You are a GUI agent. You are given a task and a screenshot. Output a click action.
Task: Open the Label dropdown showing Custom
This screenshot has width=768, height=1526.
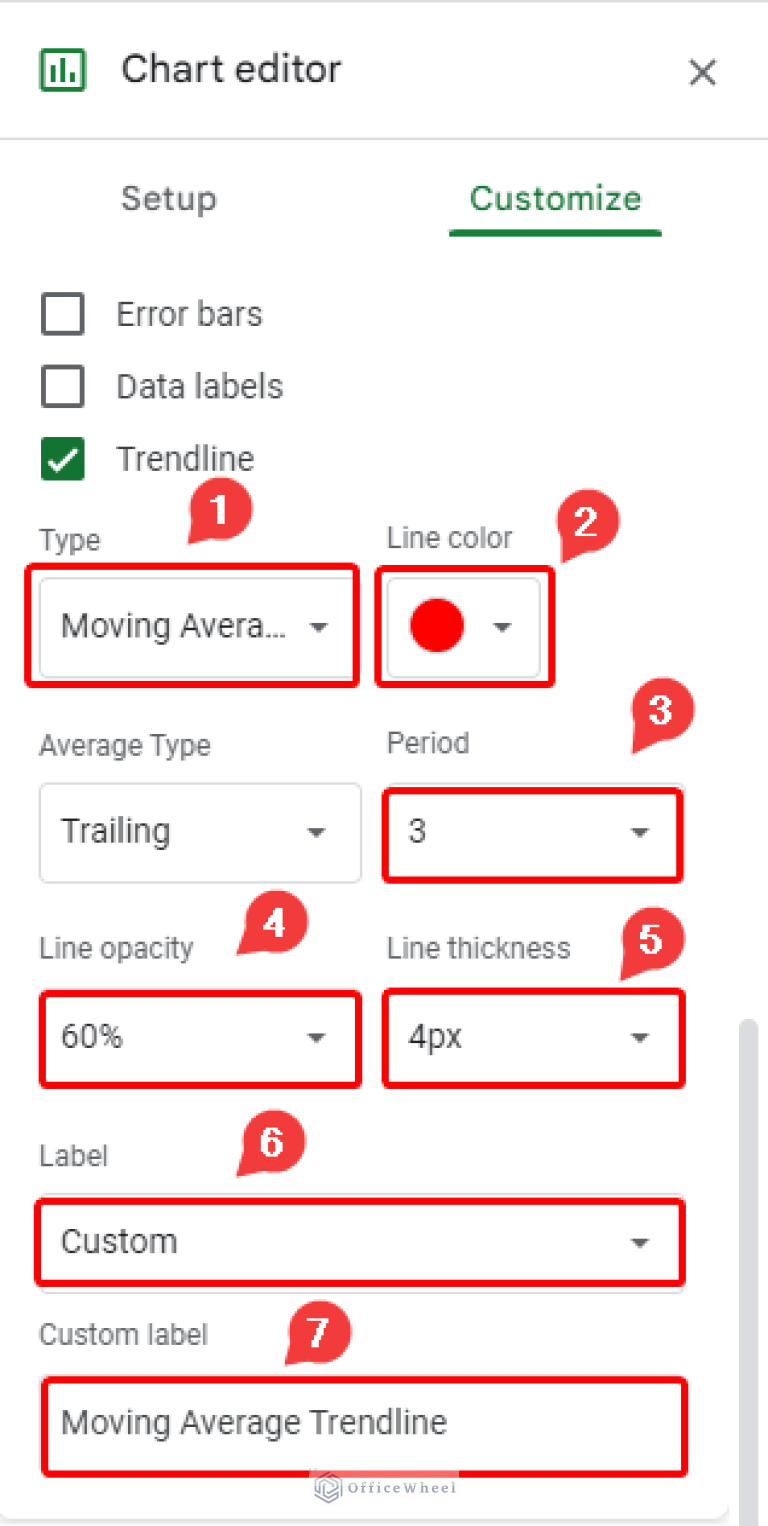[360, 1242]
